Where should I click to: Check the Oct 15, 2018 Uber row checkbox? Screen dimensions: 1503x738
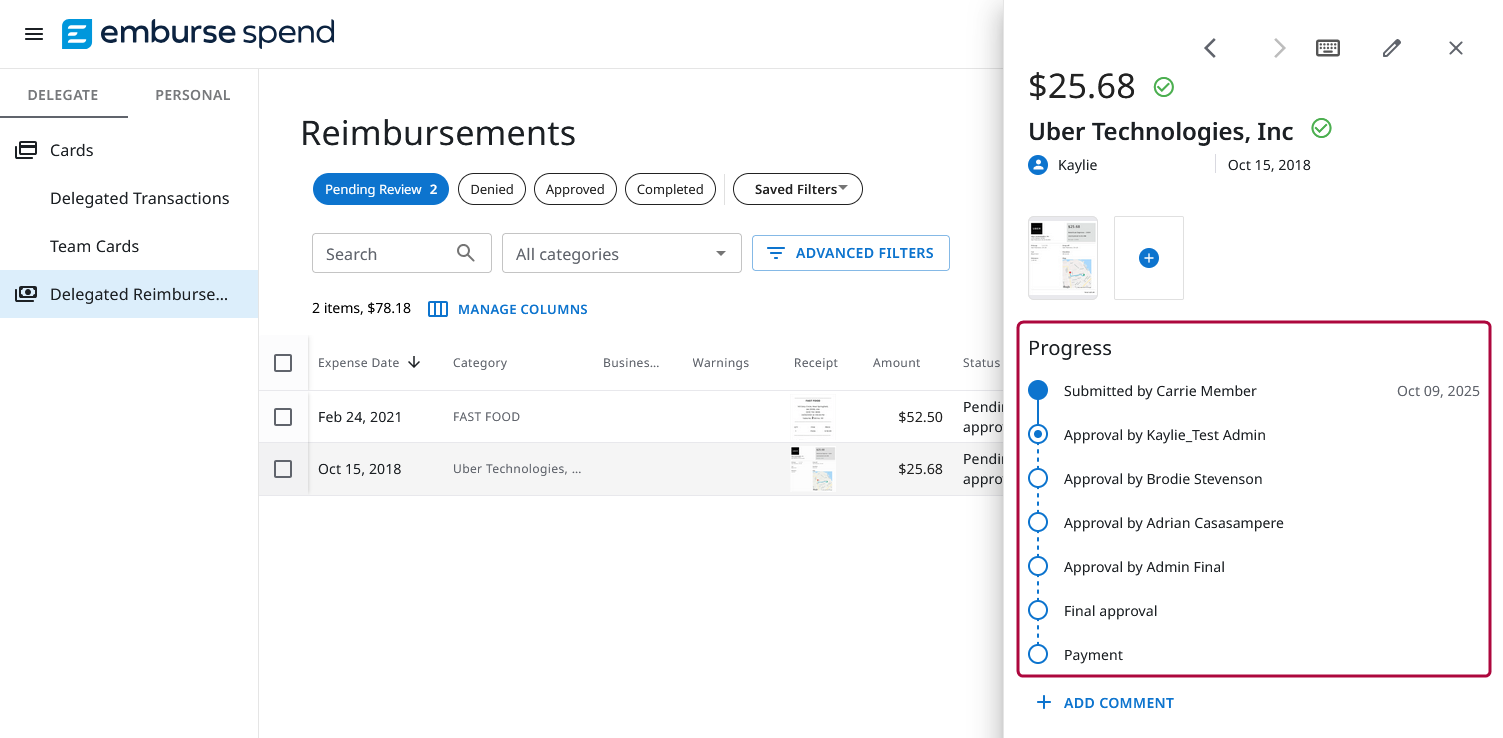pyautogui.click(x=283, y=468)
